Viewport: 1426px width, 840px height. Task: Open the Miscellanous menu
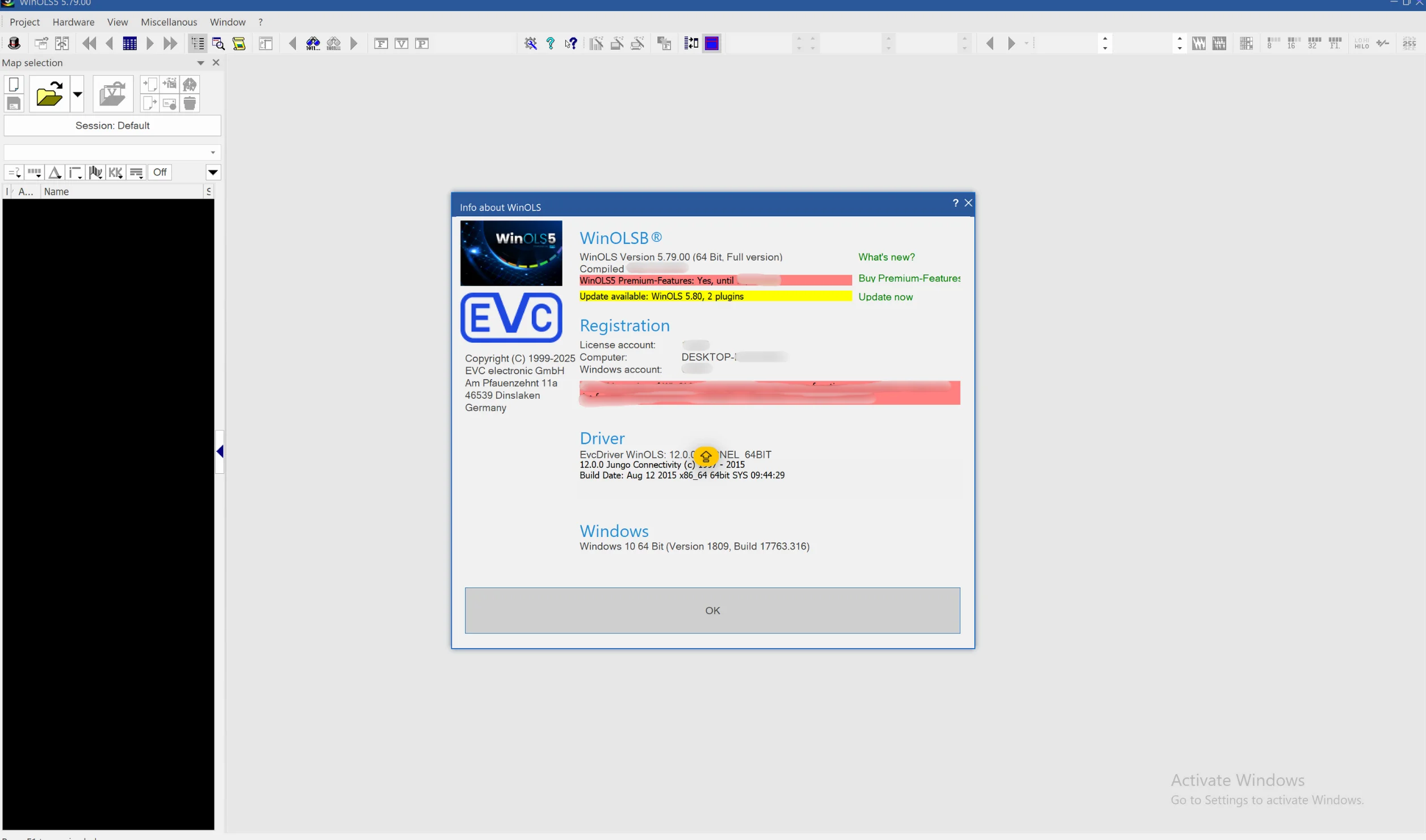(169, 22)
